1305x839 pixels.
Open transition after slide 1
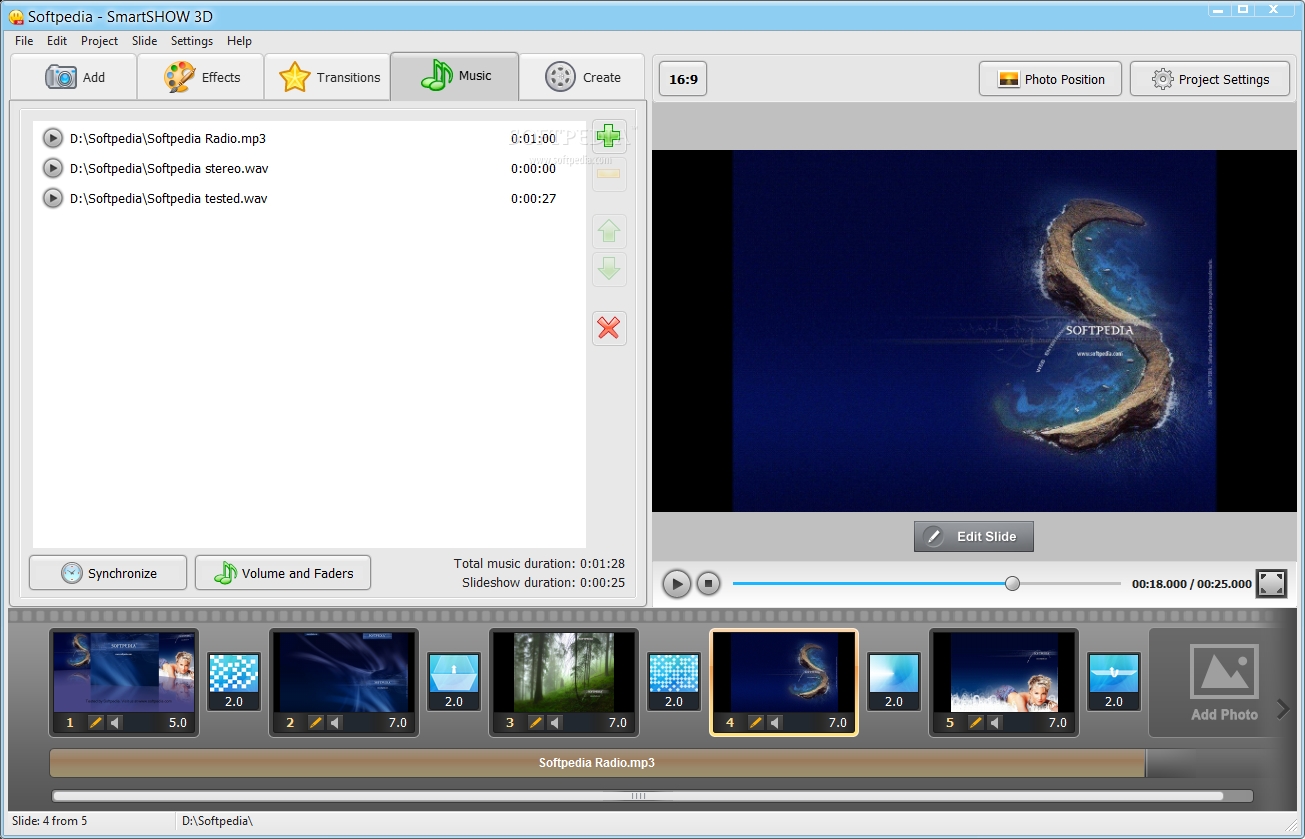[234, 681]
